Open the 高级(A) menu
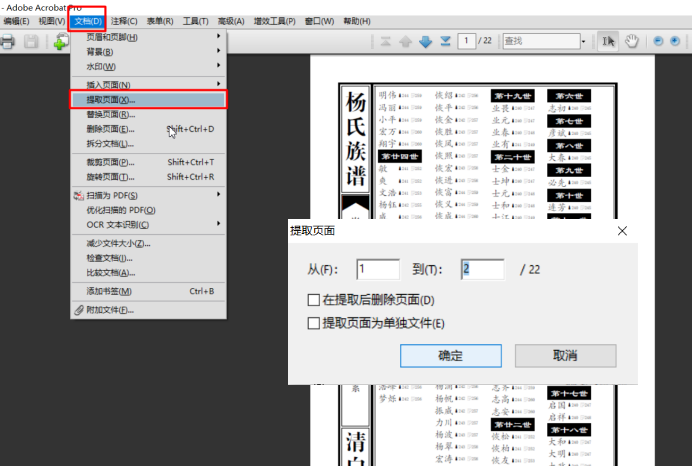 point(231,21)
